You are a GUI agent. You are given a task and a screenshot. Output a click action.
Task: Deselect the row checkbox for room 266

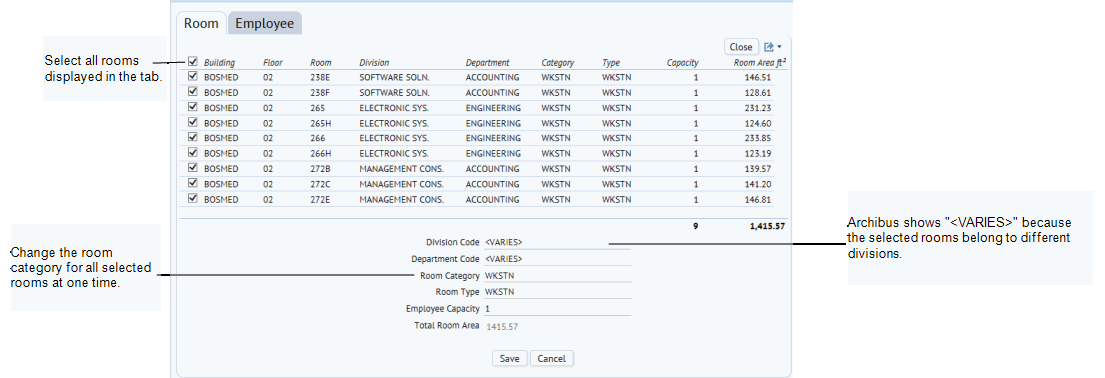pyautogui.click(x=192, y=138)
